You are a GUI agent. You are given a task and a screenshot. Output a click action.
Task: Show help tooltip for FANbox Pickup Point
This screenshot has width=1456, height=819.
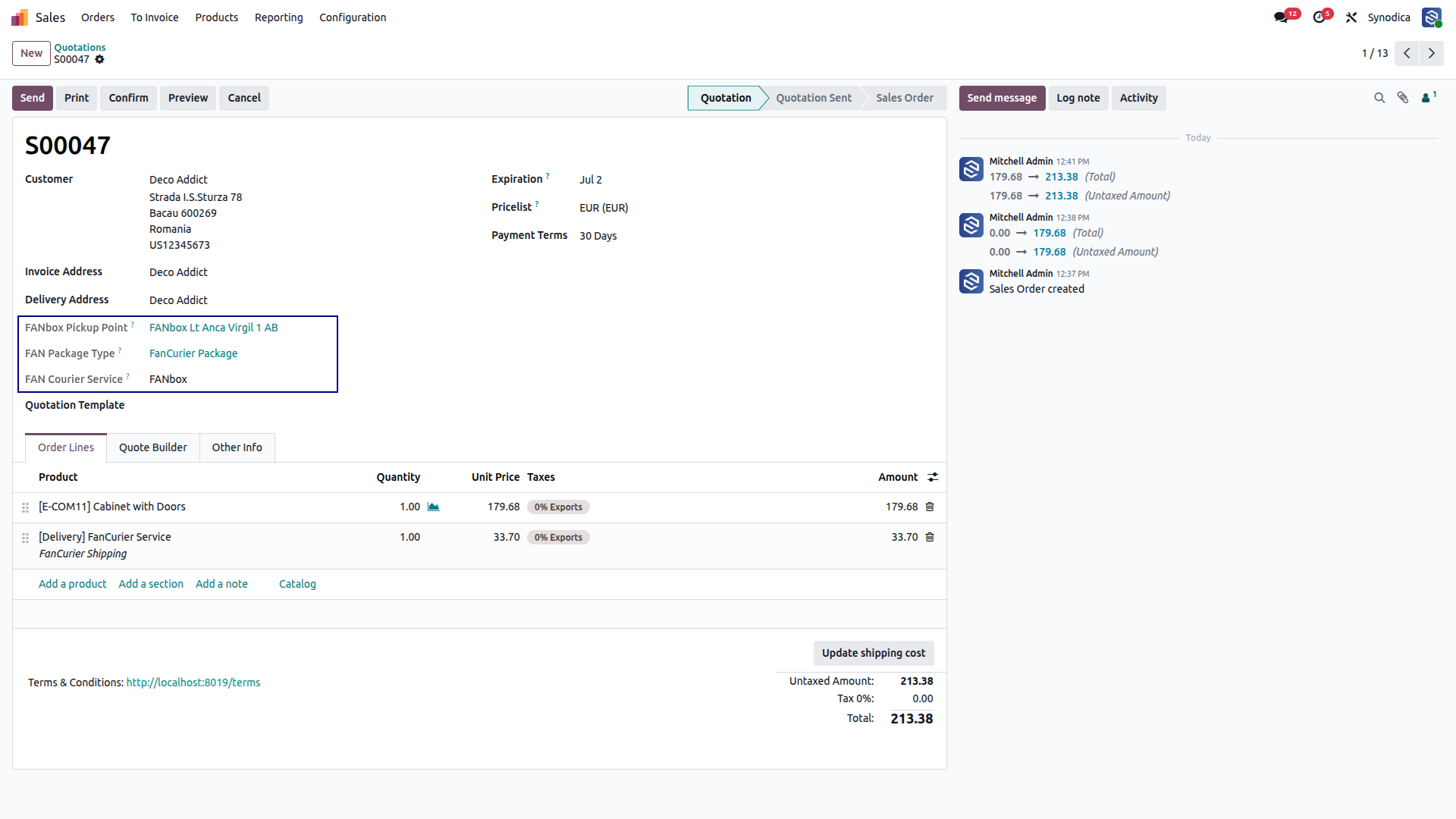pos(133,325)
